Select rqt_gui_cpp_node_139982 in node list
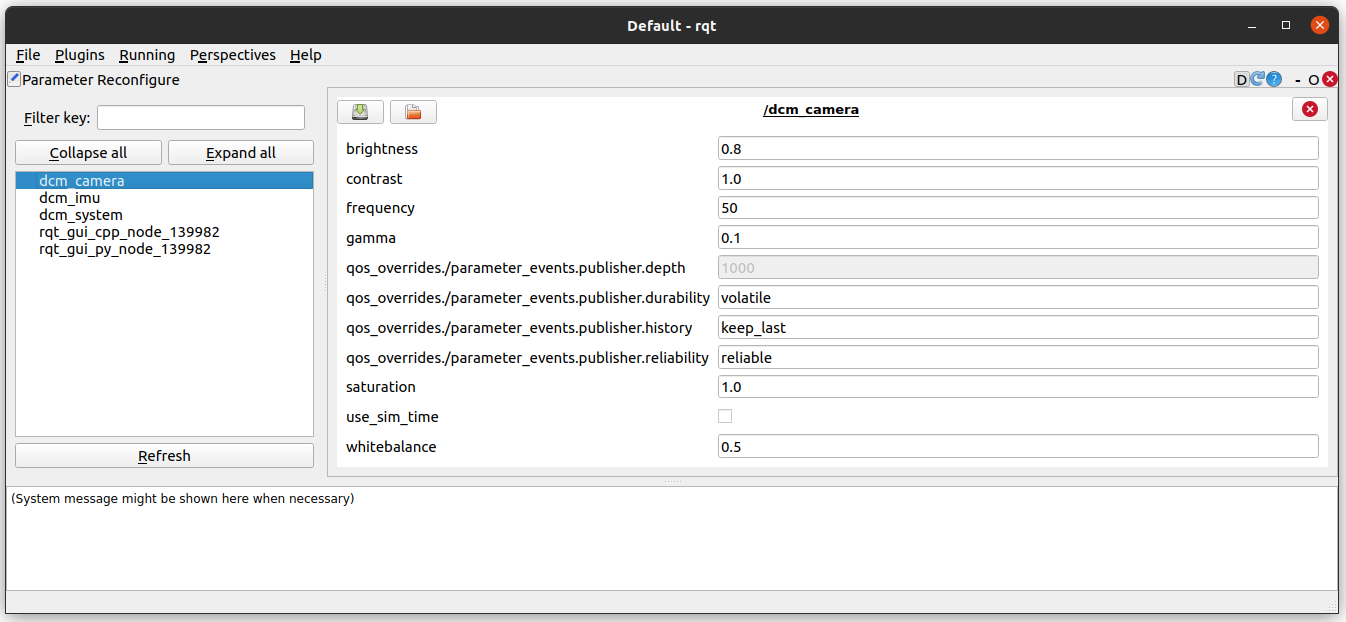The height and width of the screenshot is (622, 1346). point(129,232)
